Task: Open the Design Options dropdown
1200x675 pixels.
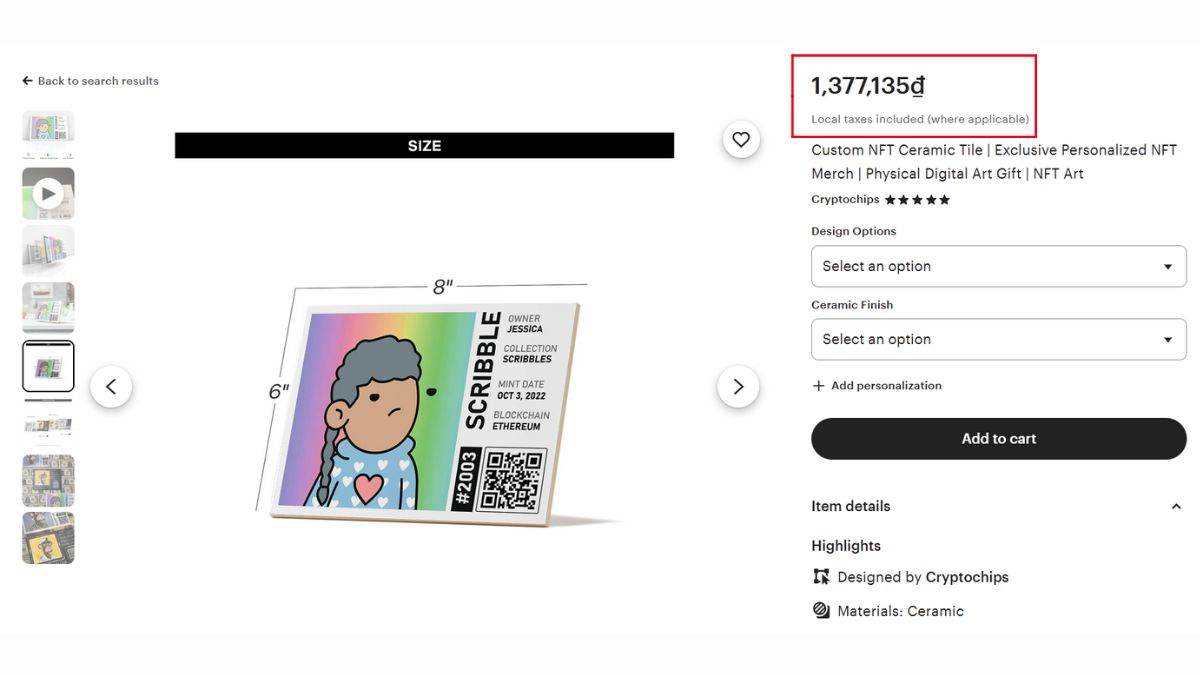Action: (x=998, y=267)
